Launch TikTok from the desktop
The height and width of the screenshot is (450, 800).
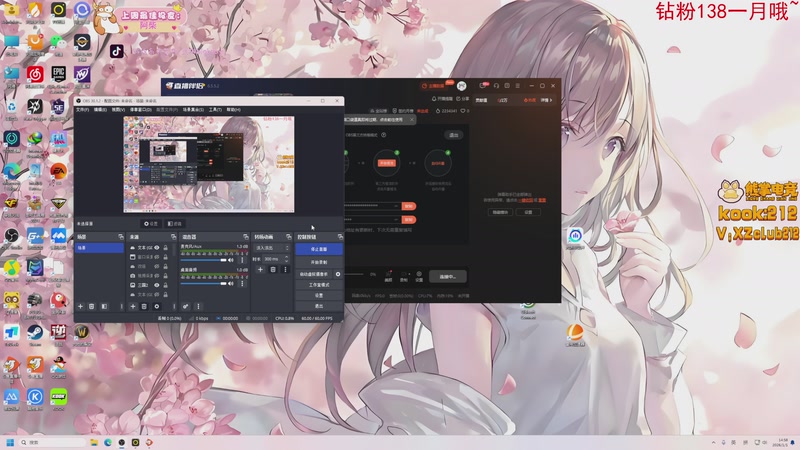117,51
